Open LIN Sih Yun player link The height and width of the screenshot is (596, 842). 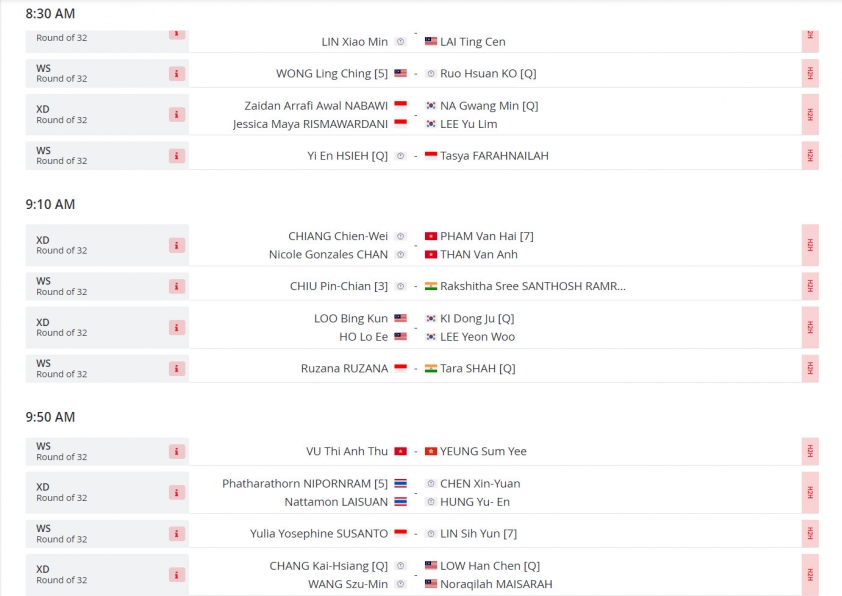click(x=478, y=534)
